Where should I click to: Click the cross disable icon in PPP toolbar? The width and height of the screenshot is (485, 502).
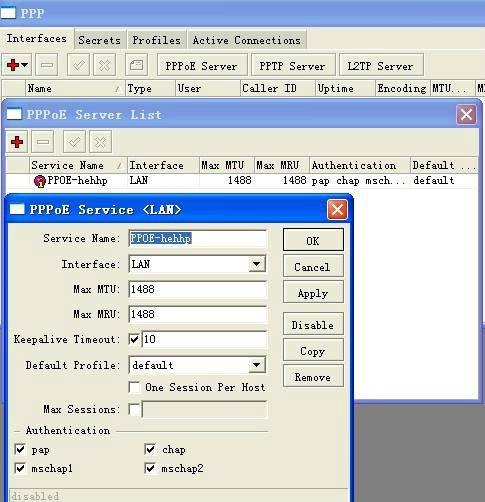[104, 65]
